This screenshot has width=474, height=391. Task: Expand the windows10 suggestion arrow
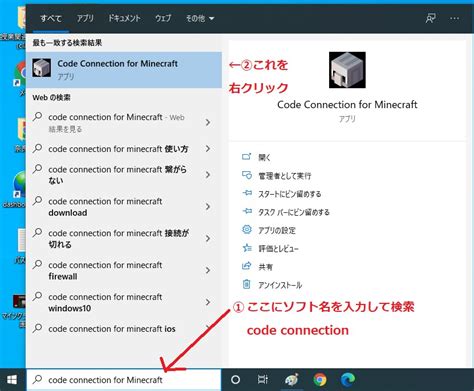coord(208,302)
